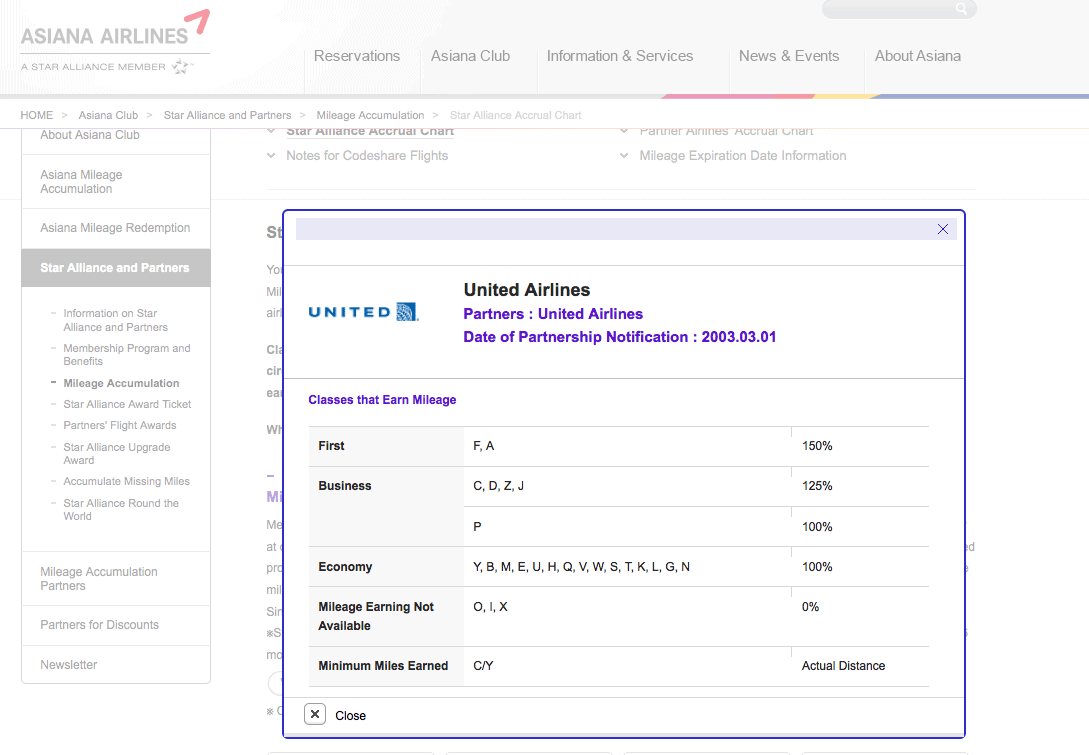The image size is (1089, 755).
Task: Select the Star Alliance and Partners sidebar section
Action: pyautogui.click(x=116, y=267)
